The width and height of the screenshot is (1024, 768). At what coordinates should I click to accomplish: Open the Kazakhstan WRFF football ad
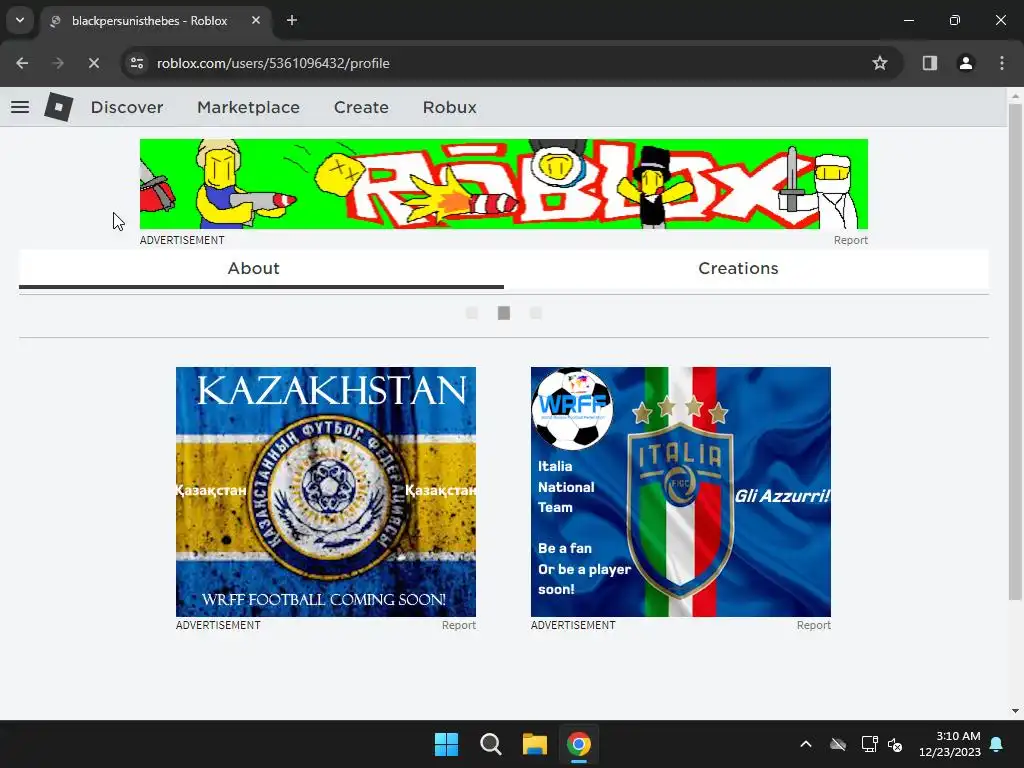click(x=326, y=492)
